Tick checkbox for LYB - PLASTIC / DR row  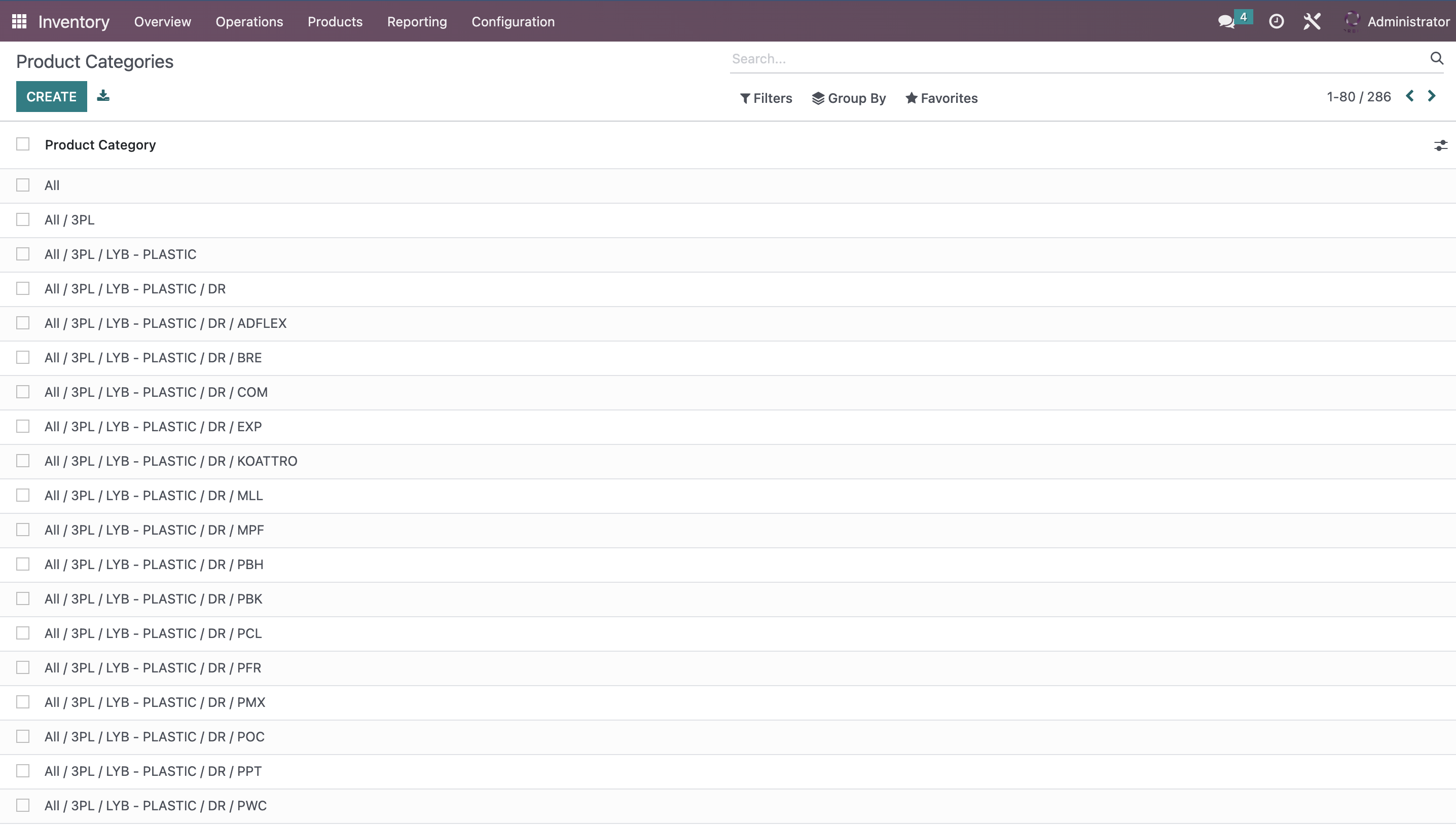click(x=23, y=288)
